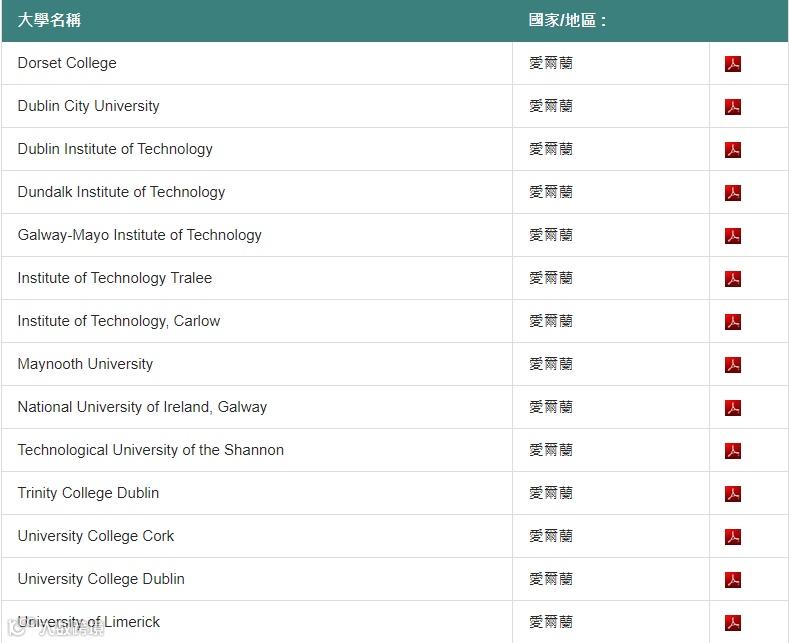Screen dimensions: 789x643
Task: Click 愛爾蘭 in the Maynooth University row
Action: [x=551, y=364]
